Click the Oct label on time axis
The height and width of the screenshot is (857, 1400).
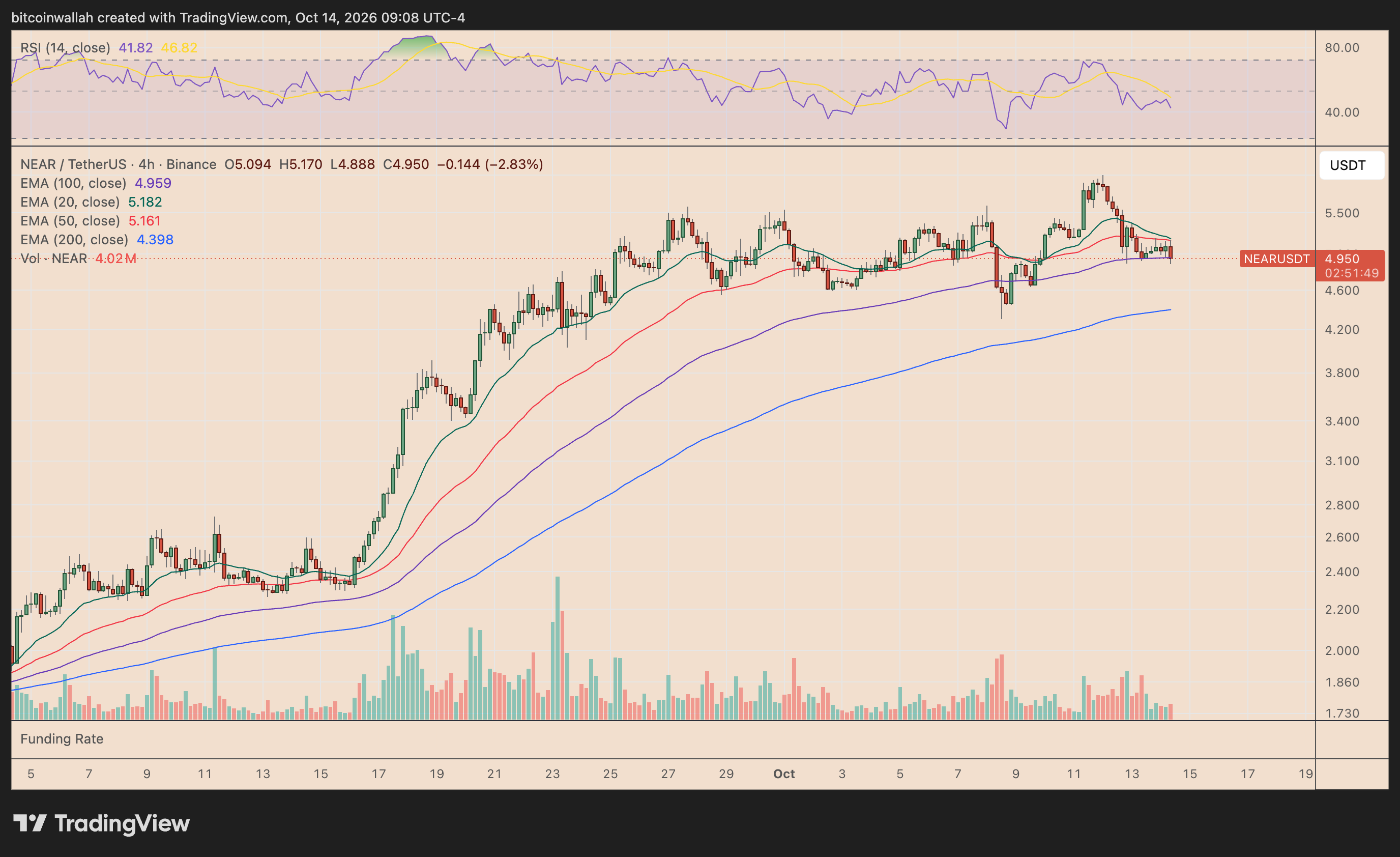click(784, 774)
